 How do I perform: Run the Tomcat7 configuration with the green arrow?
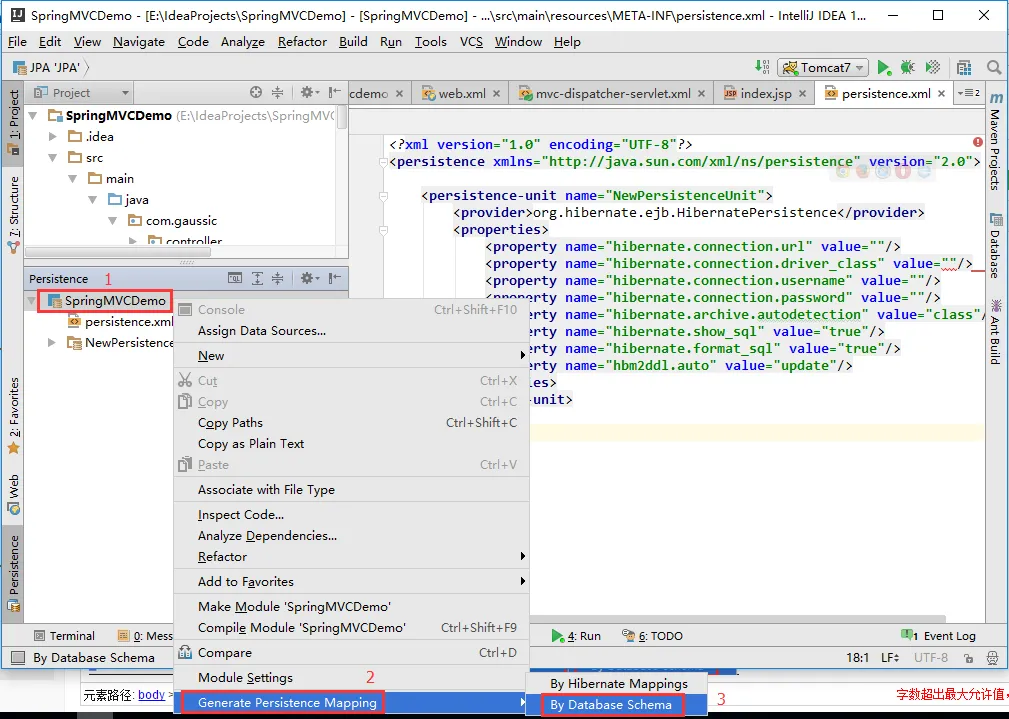pos(884,68)
